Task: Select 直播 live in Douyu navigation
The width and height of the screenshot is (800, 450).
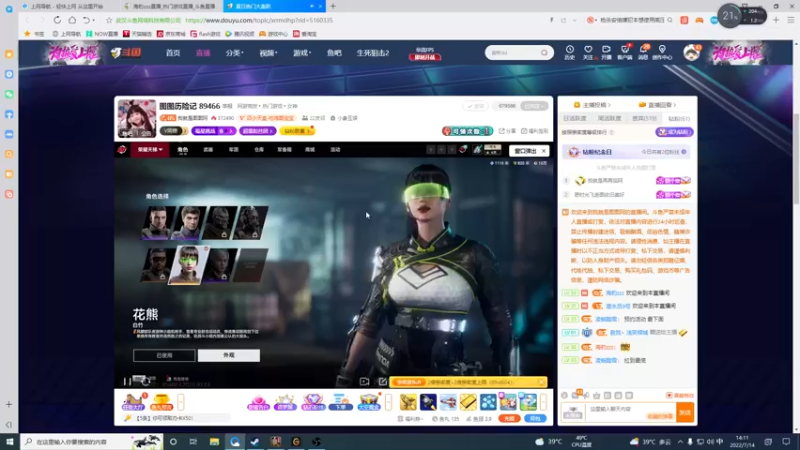Action: (203, 53)
